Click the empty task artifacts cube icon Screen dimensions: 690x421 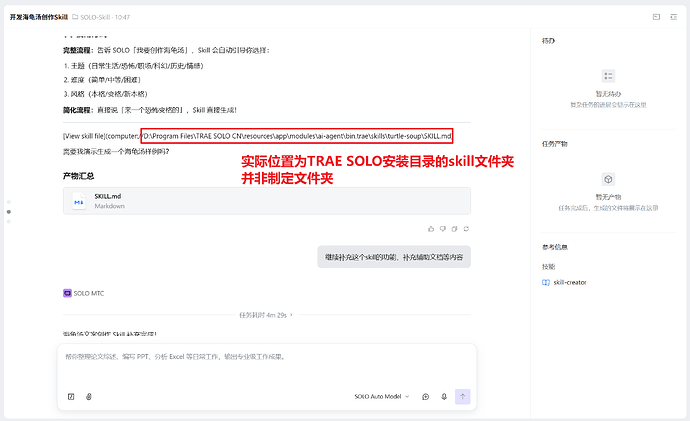pyautogui.click(x=608, y=179)
